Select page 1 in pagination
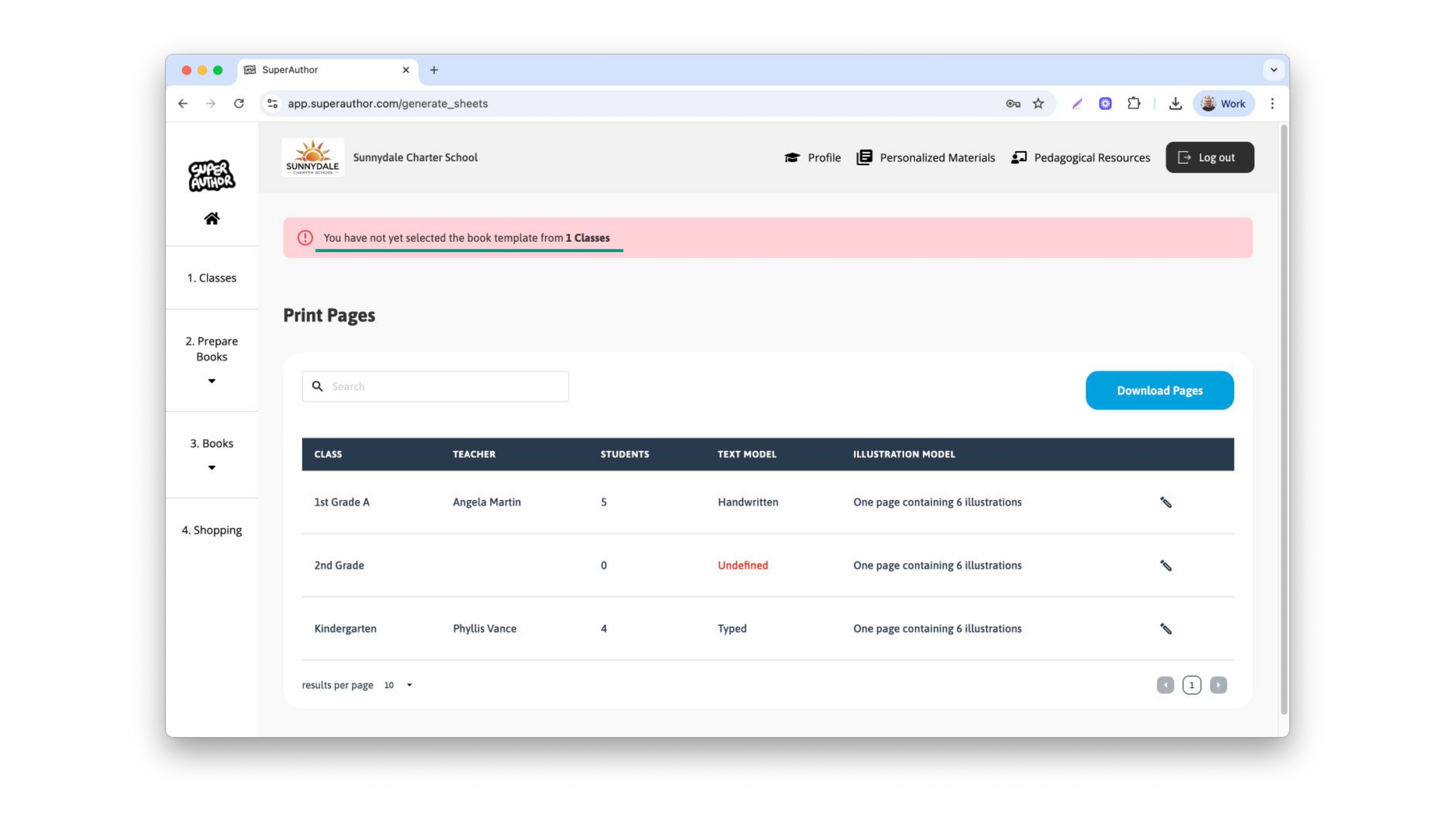The width and height of the screenshot is (1456, 819). (x=1191, y=685)
